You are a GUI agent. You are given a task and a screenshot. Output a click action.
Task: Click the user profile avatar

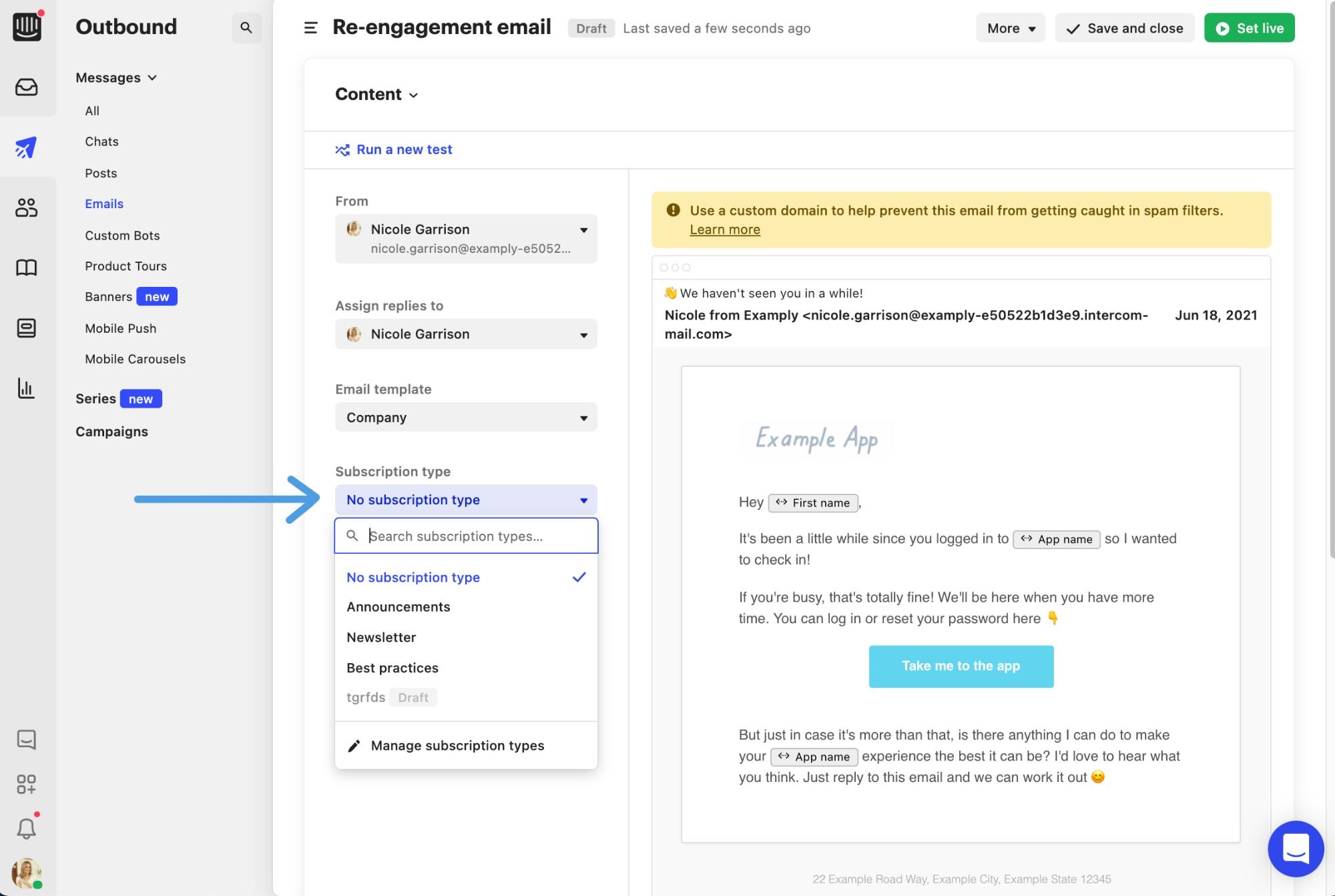[x=27, y=873]
